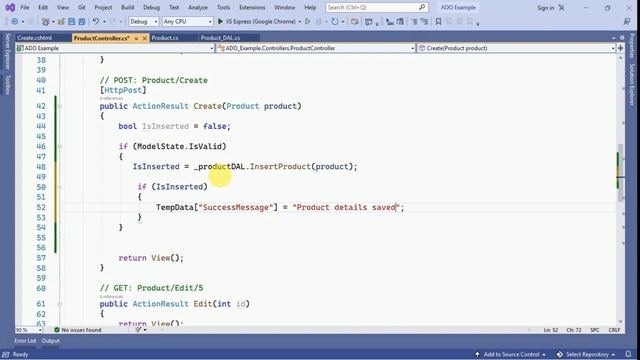Open the Server Explorer side tab
This screenshot has height=360, width=640.
7,52
